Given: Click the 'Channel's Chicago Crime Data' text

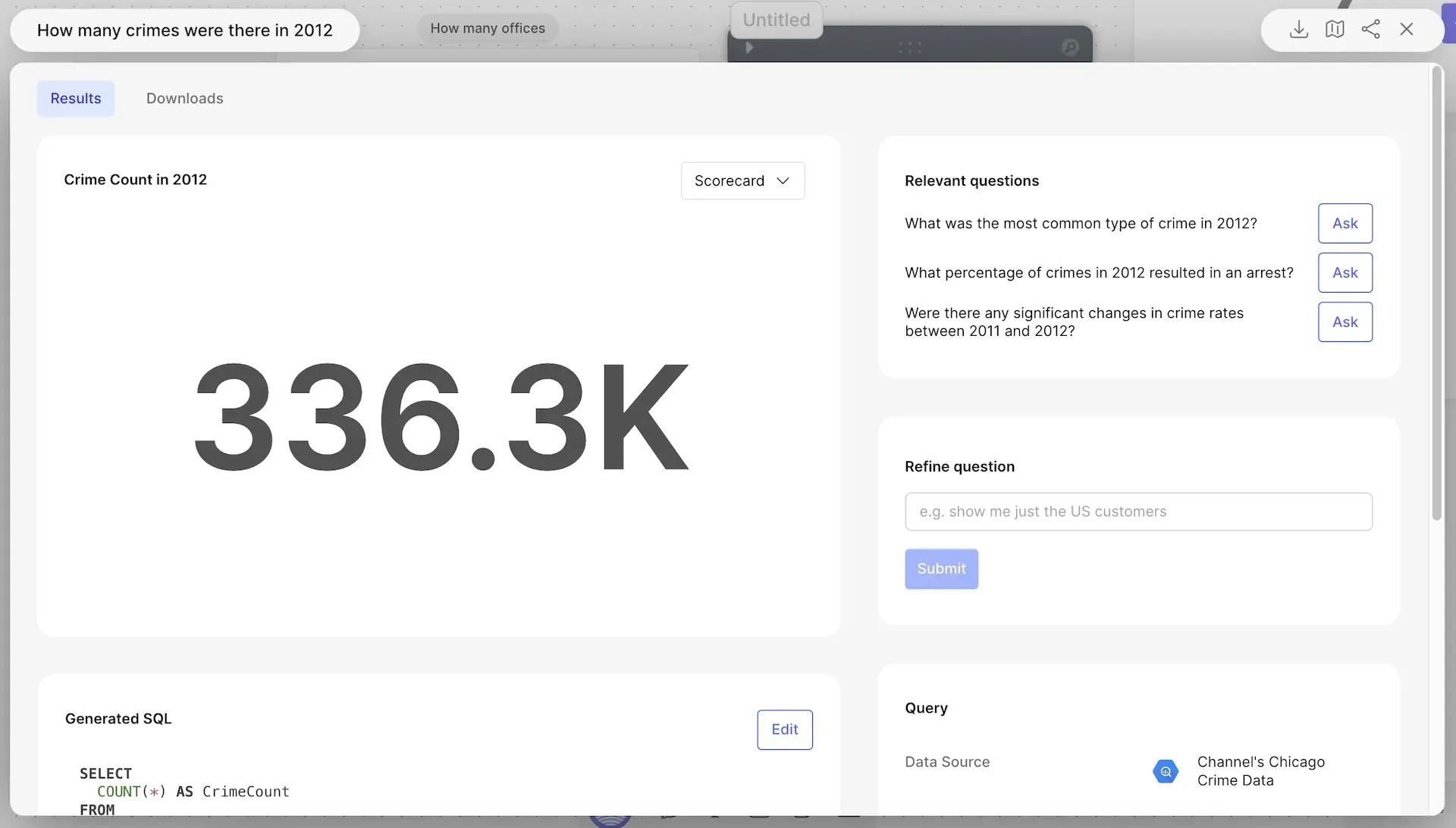Looking at the screenshot, I should tap(1260, 771).
